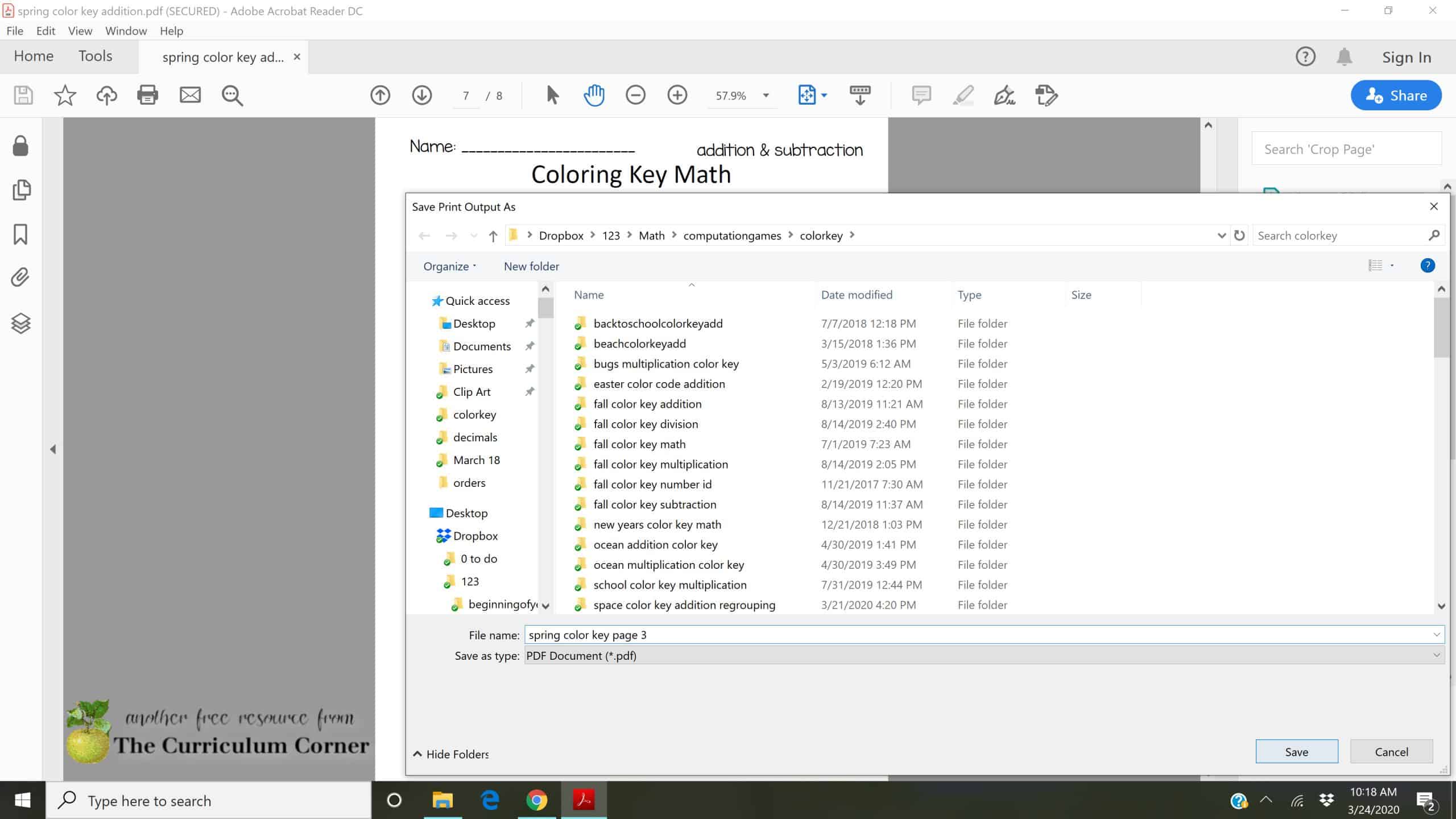The image size is (1456, 819).
Task: Toggle the Bookmarks panel
Action: point(20,234)
